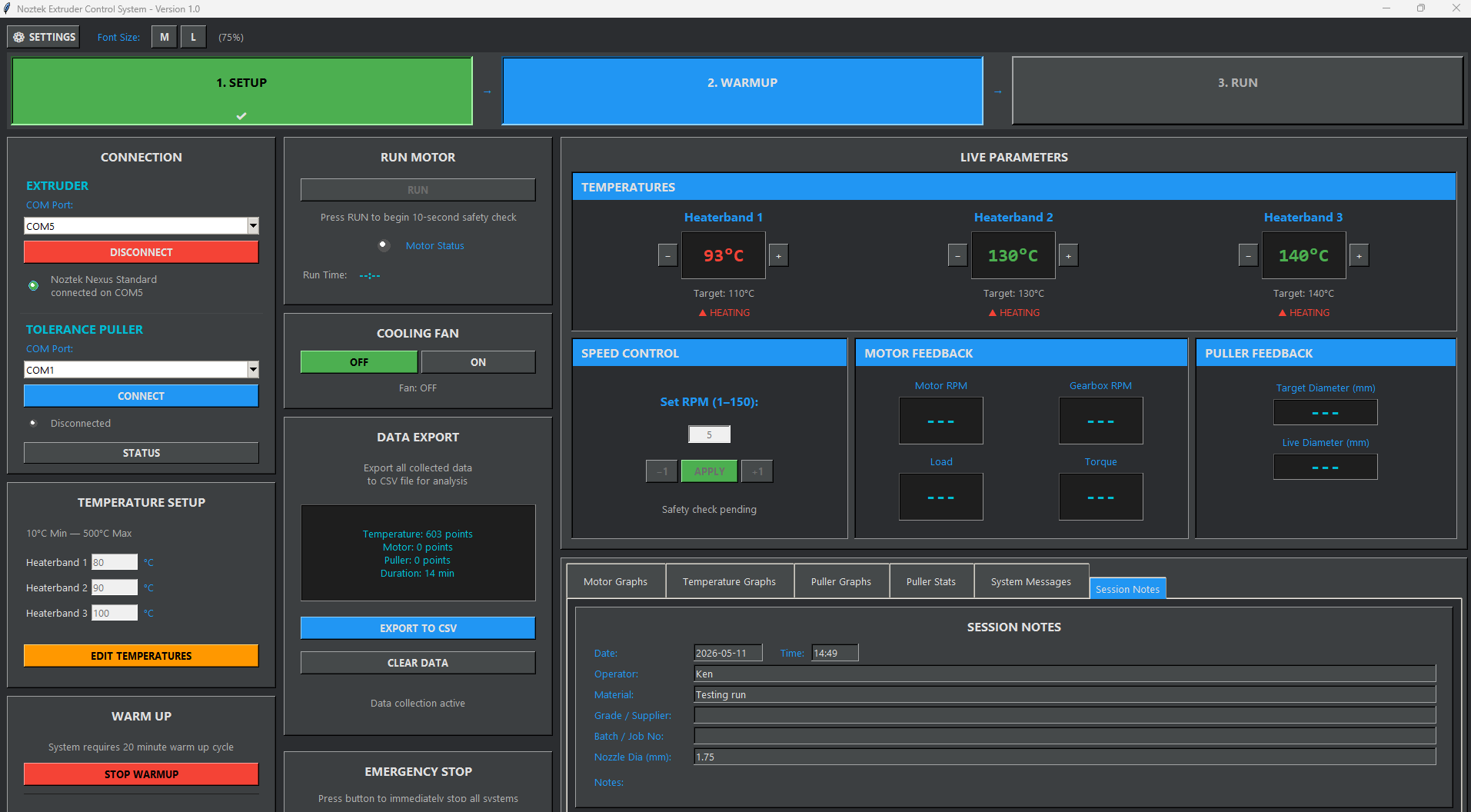Viewport: 1471px width, 812px height.
Task: Switch to the Temperature Graphs tab
Action: coord(729,581)
